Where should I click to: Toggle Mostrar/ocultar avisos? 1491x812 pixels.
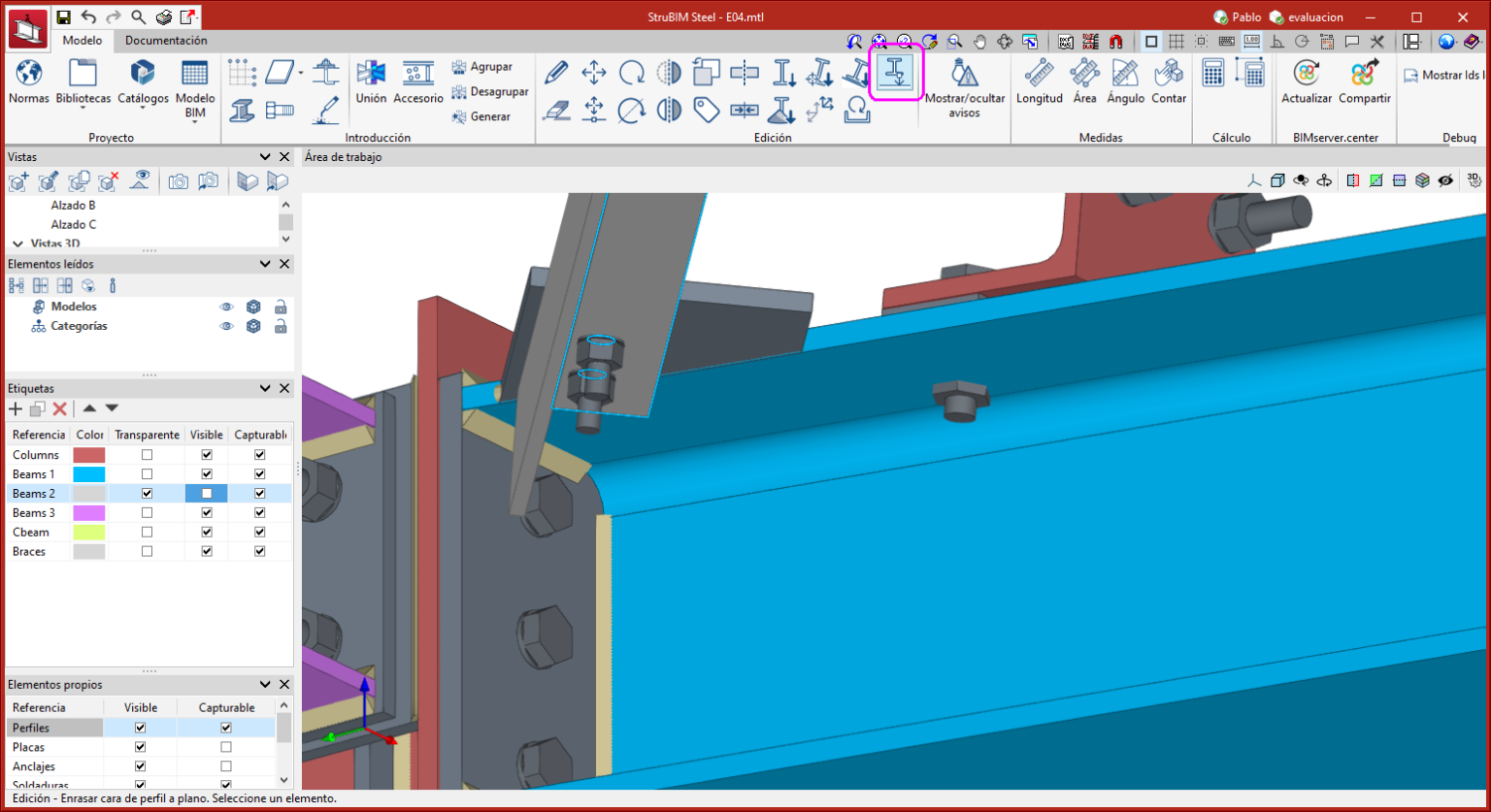964,74
